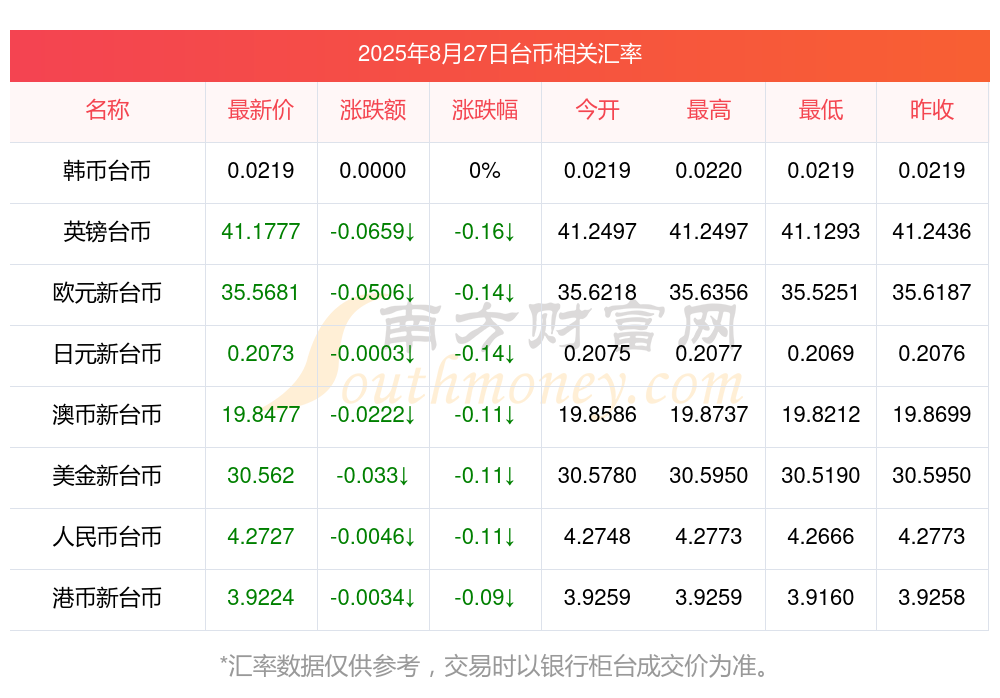Click the high value 35.6356
This screenshot has height=698, width=1000.
pyautogui.click(x=709, y=293)
